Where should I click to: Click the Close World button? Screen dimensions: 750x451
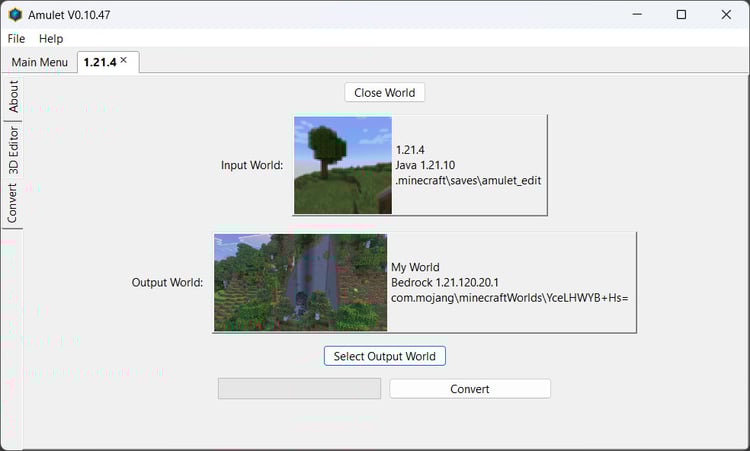[x=385, y=93]
